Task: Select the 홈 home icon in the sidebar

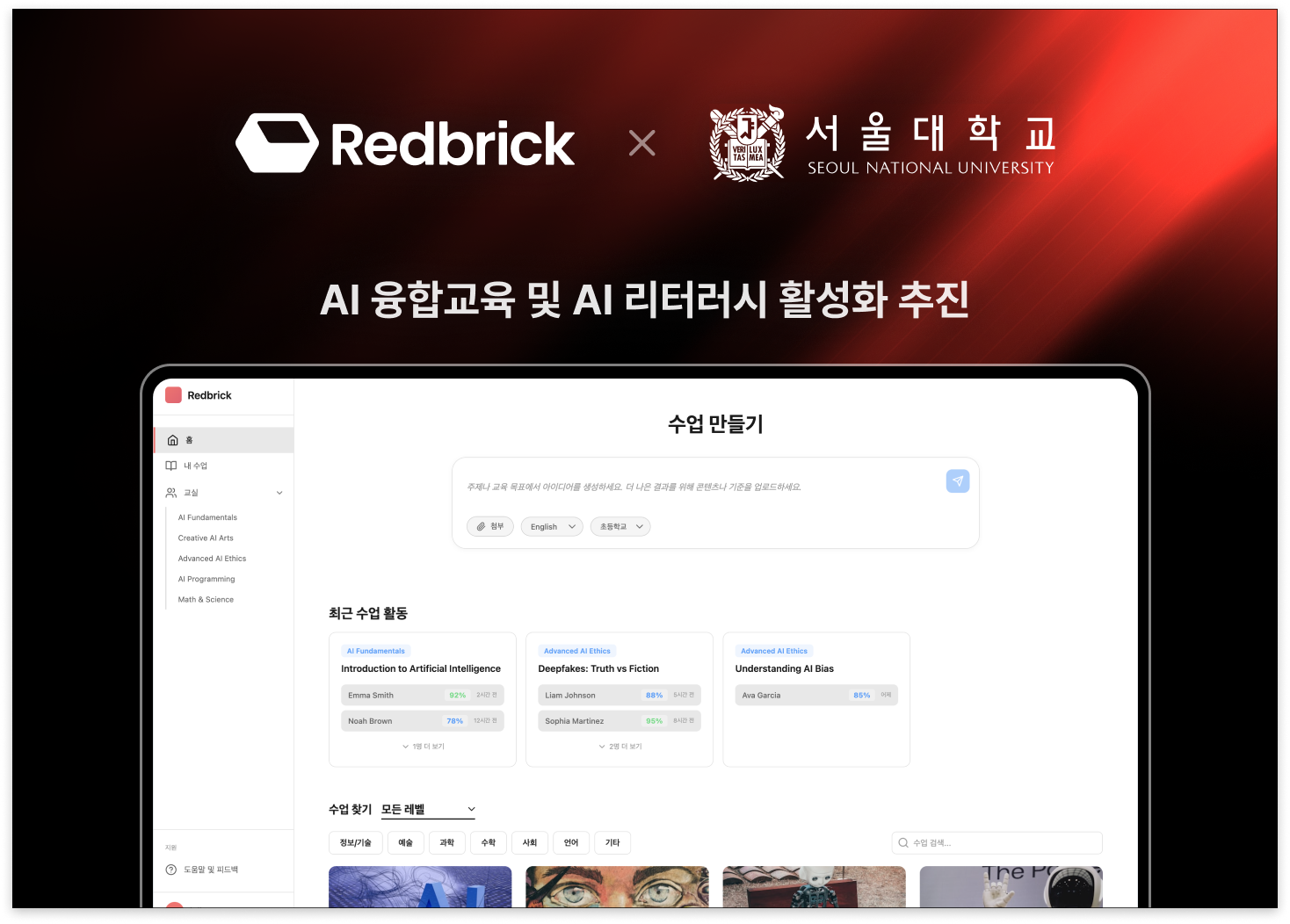Action: 170,440
